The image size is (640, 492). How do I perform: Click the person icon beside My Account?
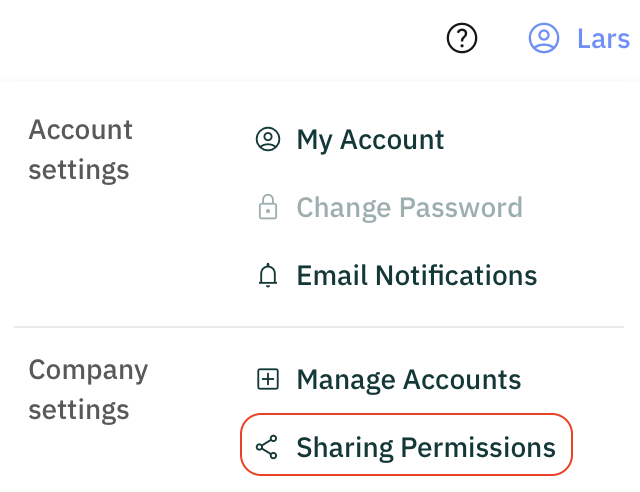point(268,140)
